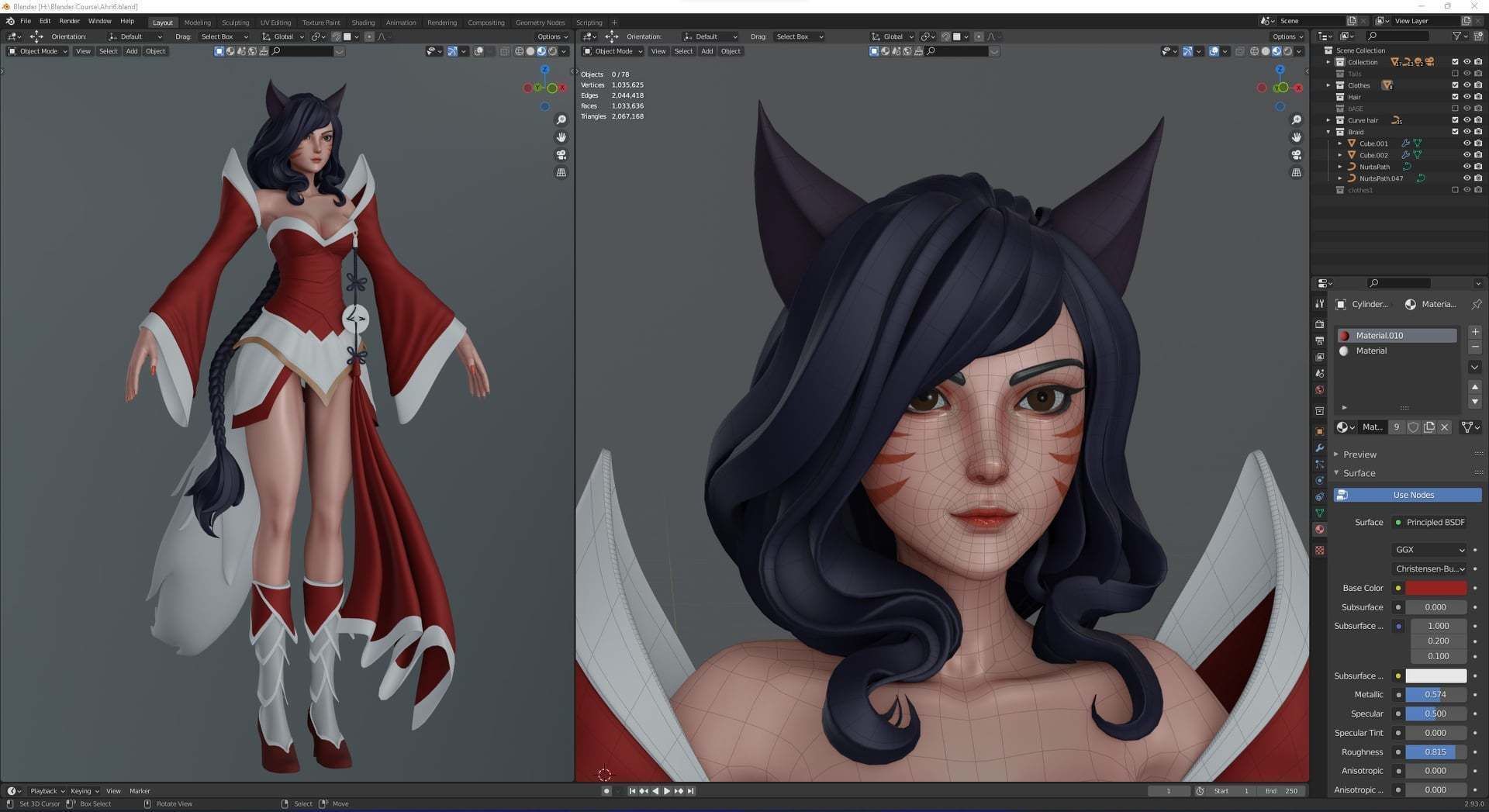Pin the properties editor context
The height and width of the screenshot is (812, 1489).
pos(1476,304)
